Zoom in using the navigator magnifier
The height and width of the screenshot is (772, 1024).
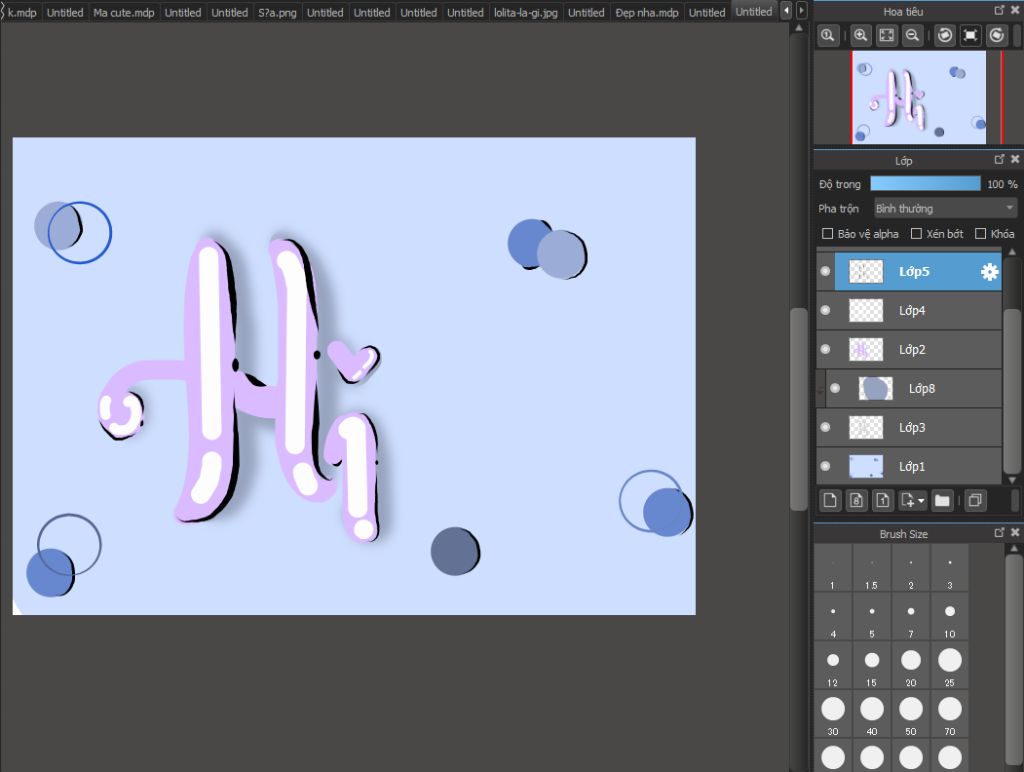coord(861,36)
